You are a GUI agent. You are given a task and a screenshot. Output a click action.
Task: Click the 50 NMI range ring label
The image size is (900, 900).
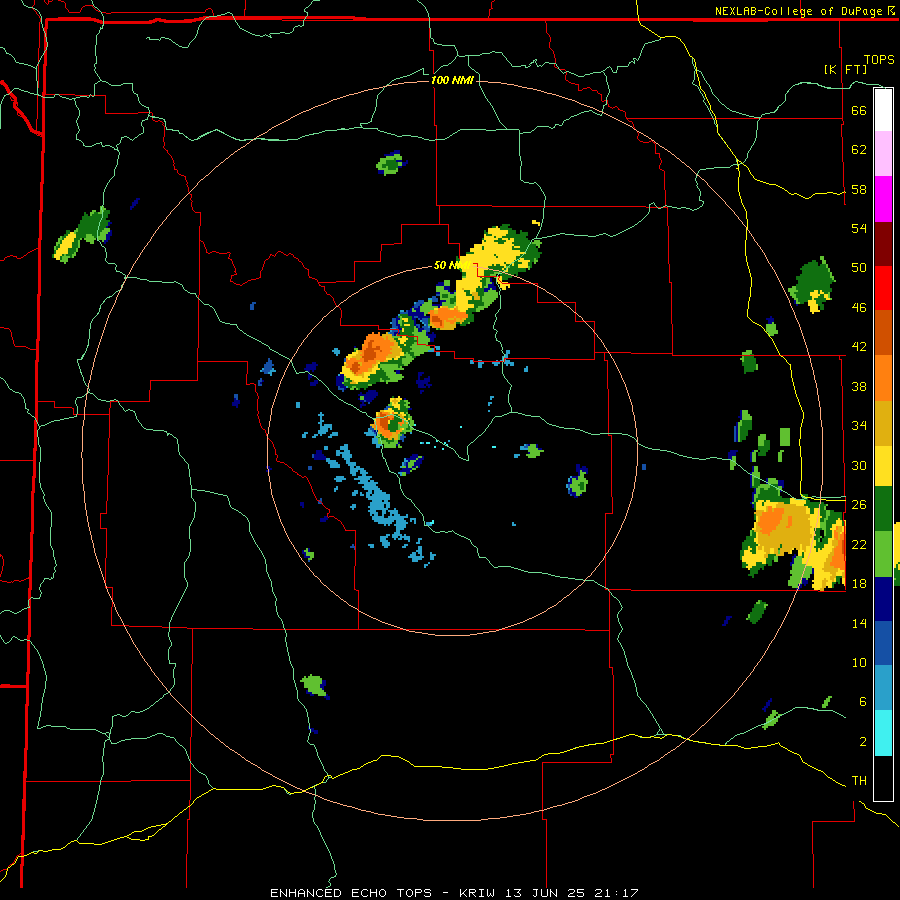(451, 265)
